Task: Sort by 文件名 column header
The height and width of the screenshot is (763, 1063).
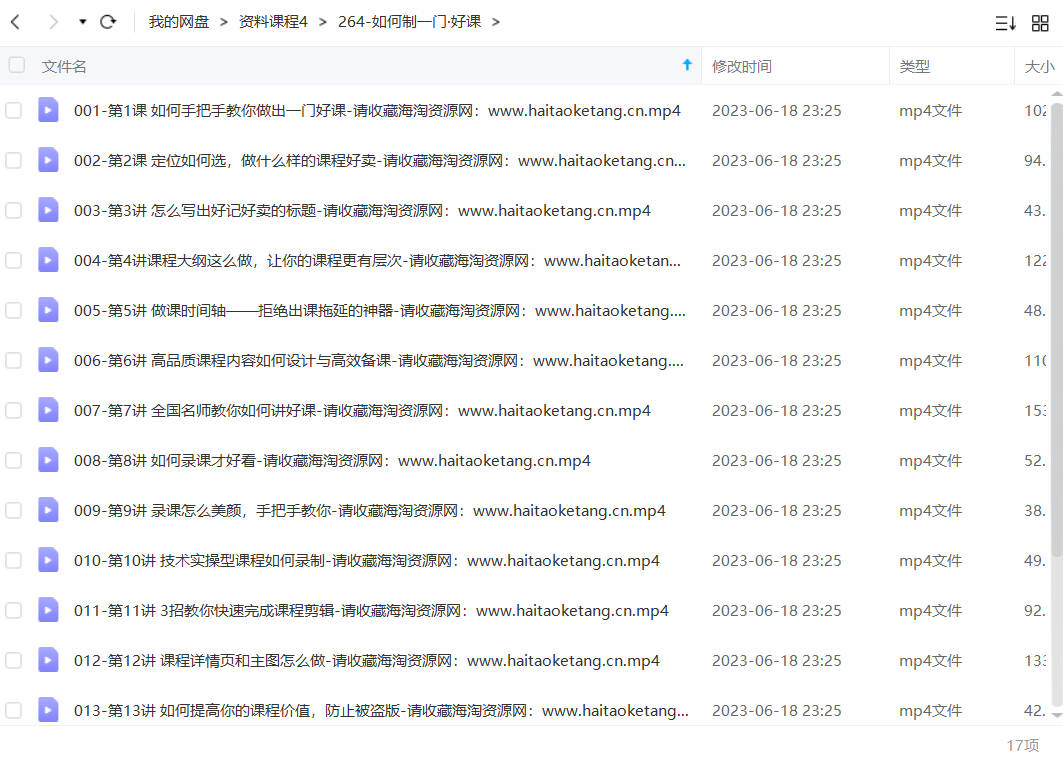Action: coord(64,66)
